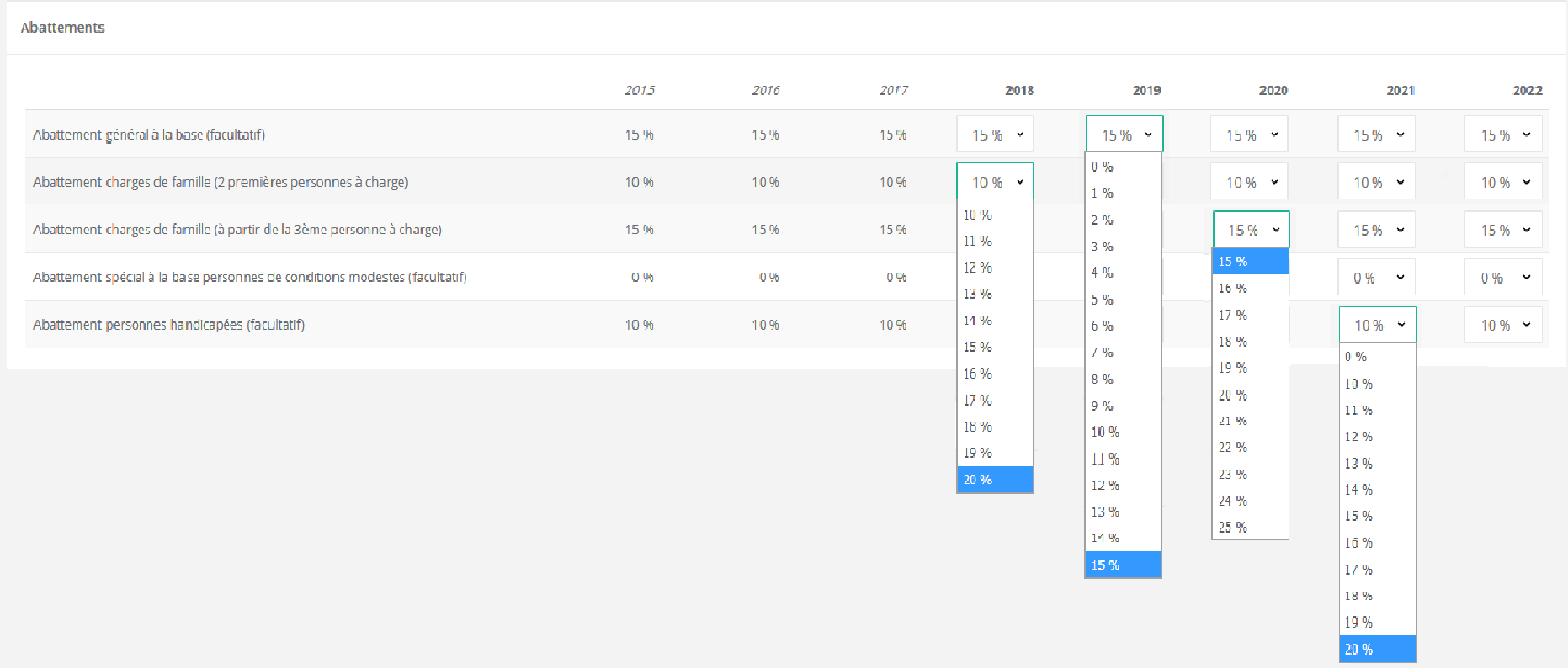Collapse the open 2019 general abatement dropdown
The width and height of the screenshot is (1568, 669).
1124,135
